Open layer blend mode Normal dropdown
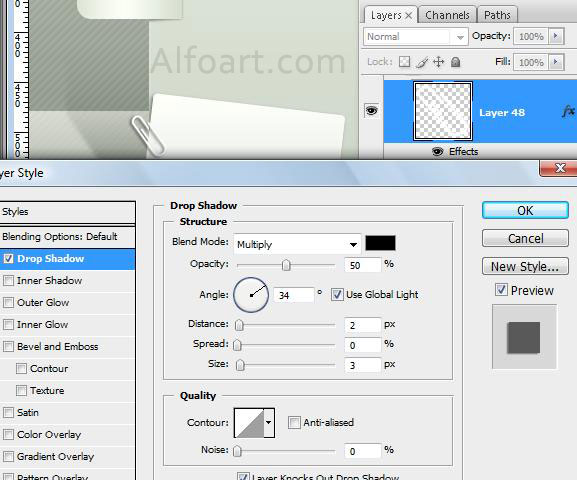This screenshot has width=577, height=480. [x=415, y=36]
